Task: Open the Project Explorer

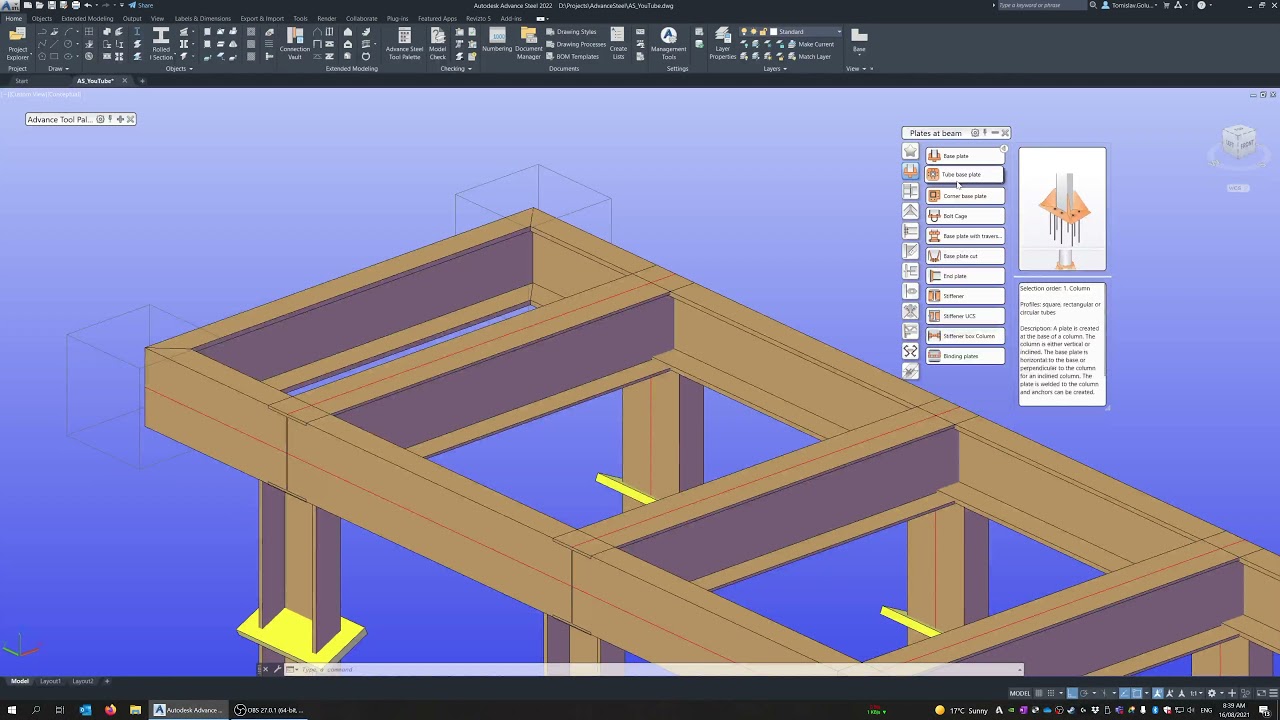Action: (17, 45)
